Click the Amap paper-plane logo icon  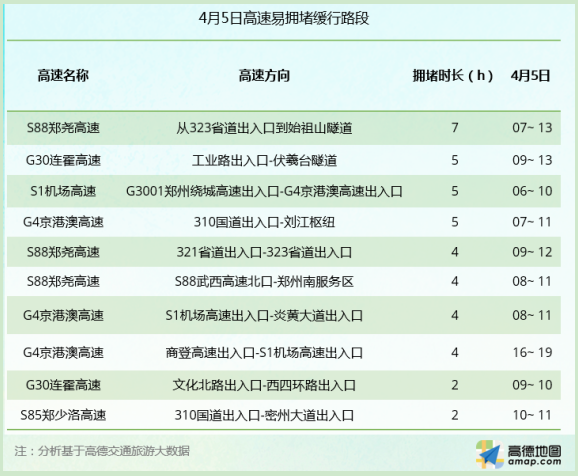(489, 454)
